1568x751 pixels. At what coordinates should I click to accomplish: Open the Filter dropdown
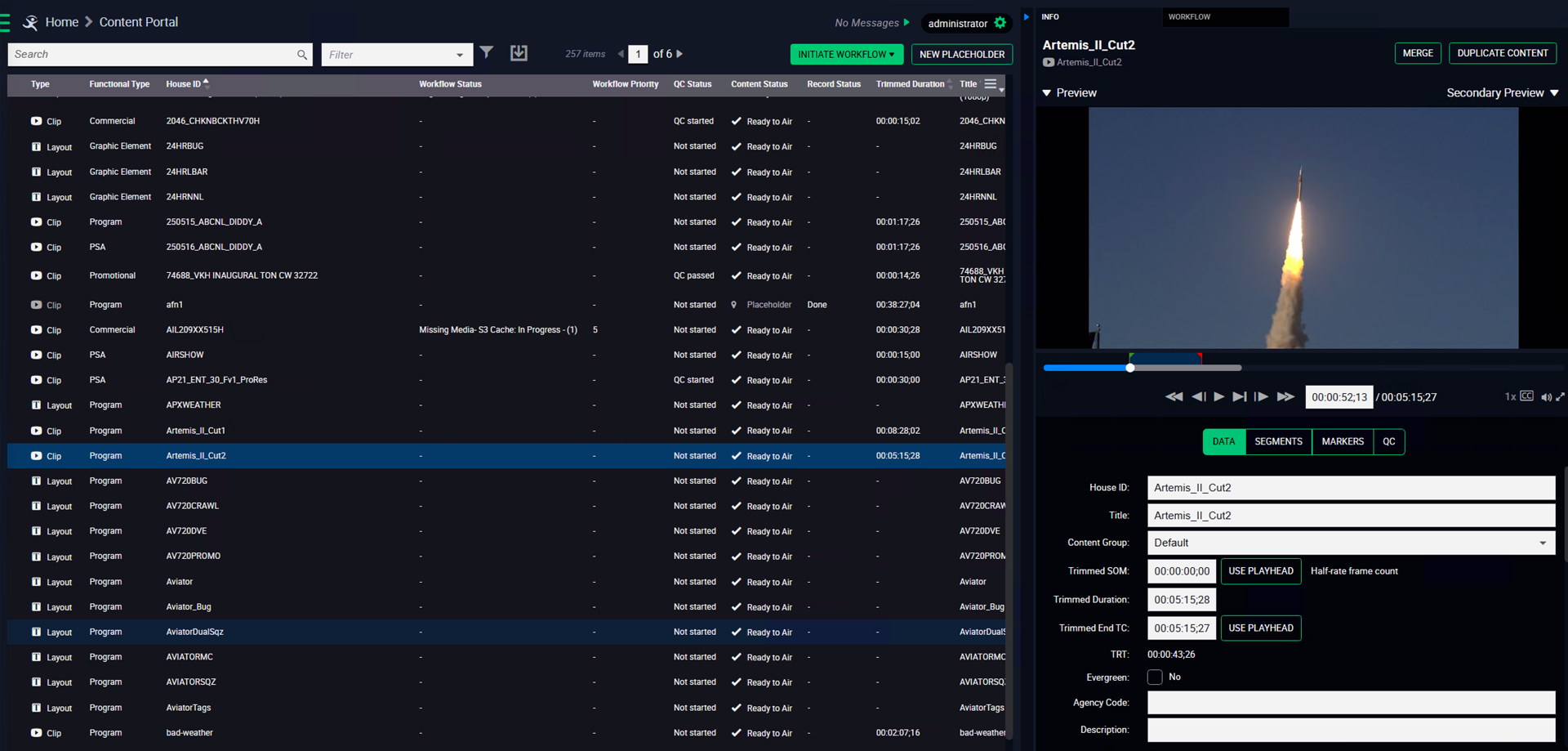397,55
